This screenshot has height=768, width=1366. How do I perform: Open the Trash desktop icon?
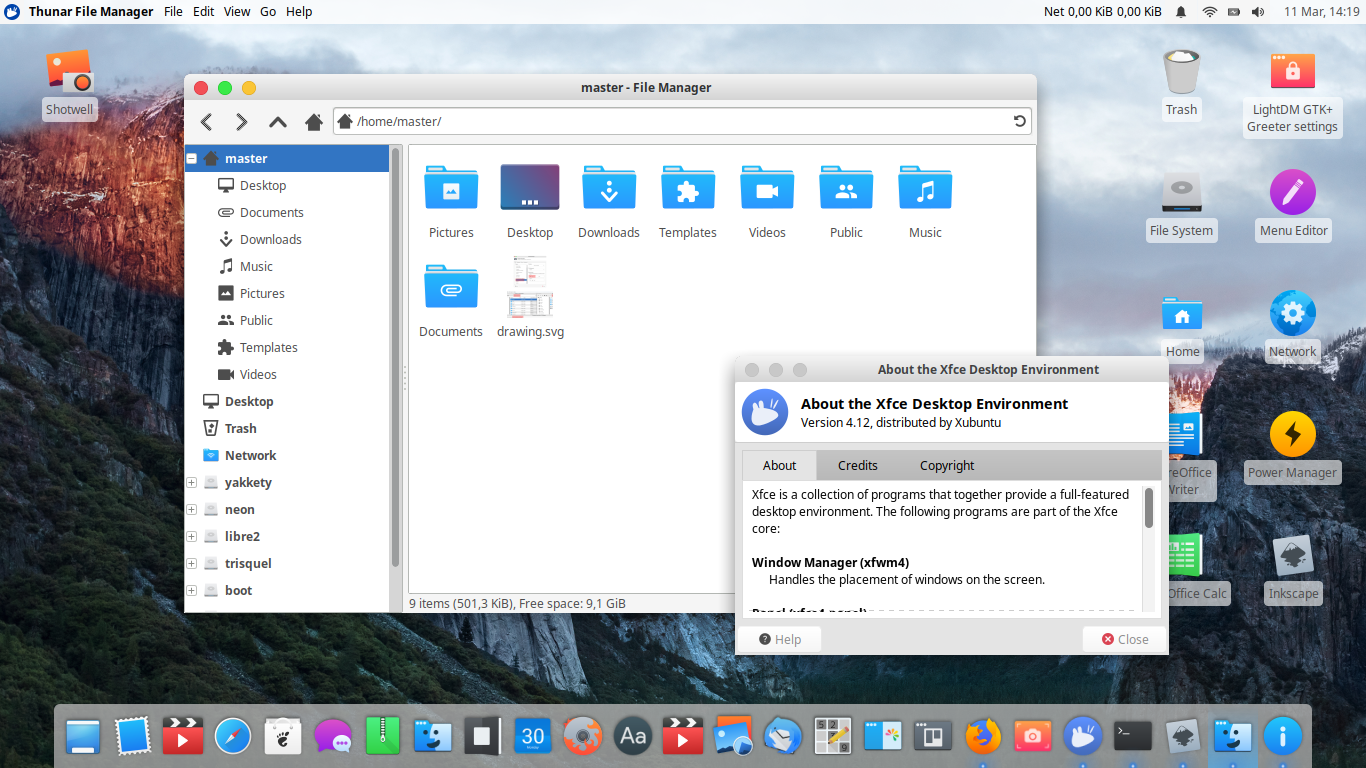[x=1181, y=73]
